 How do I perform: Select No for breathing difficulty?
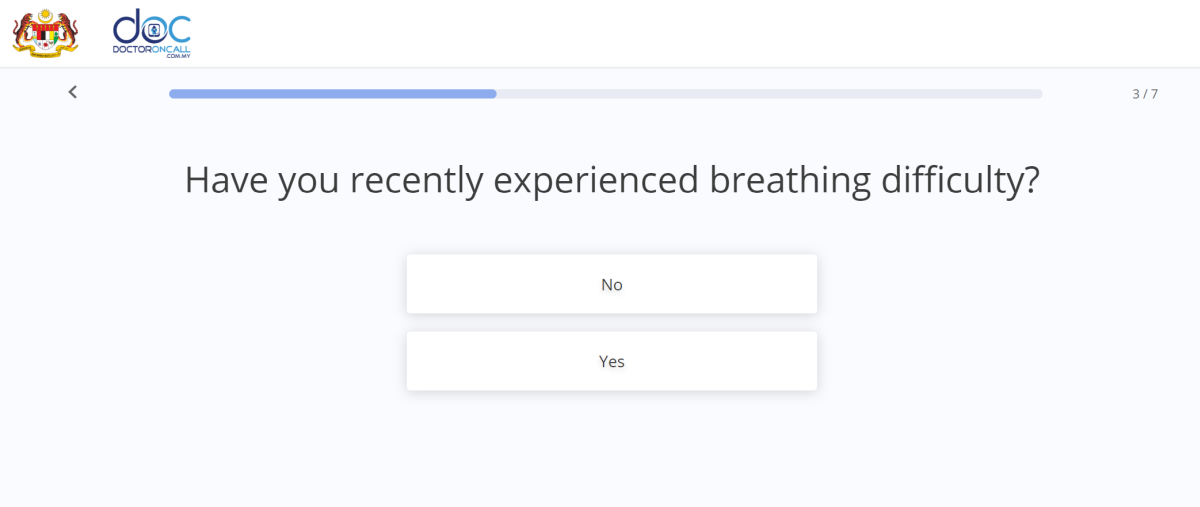611,284
